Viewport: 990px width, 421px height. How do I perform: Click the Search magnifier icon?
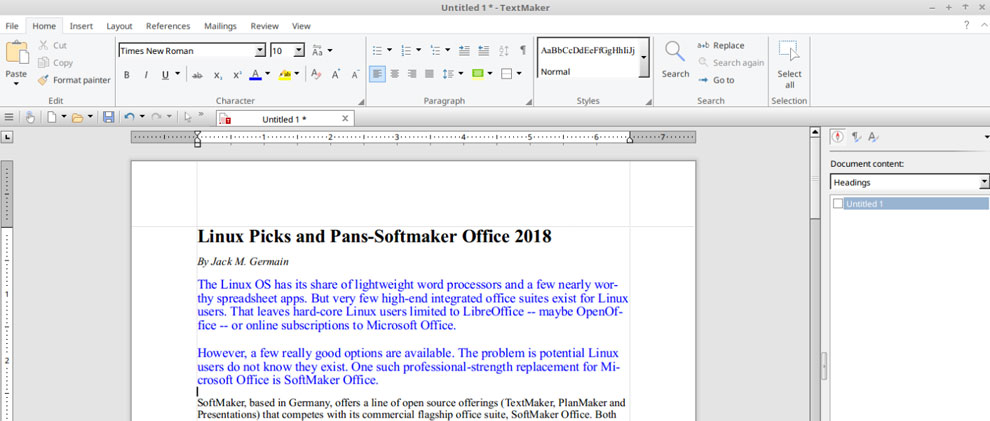click(x=675, y=52)
